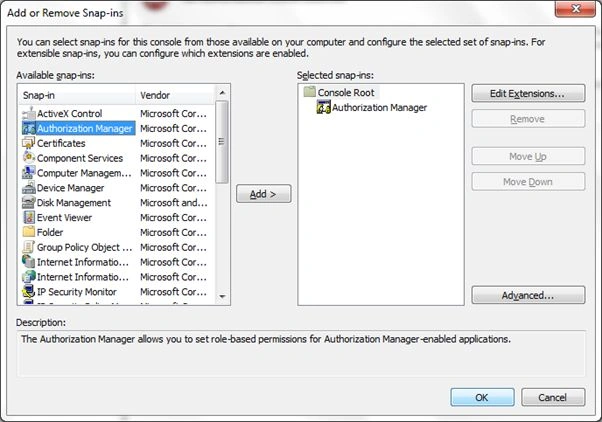Viewport: 602px width, 422px height.
Task: Click the Certificates snap-in icon
Action: tap(29, 143)
